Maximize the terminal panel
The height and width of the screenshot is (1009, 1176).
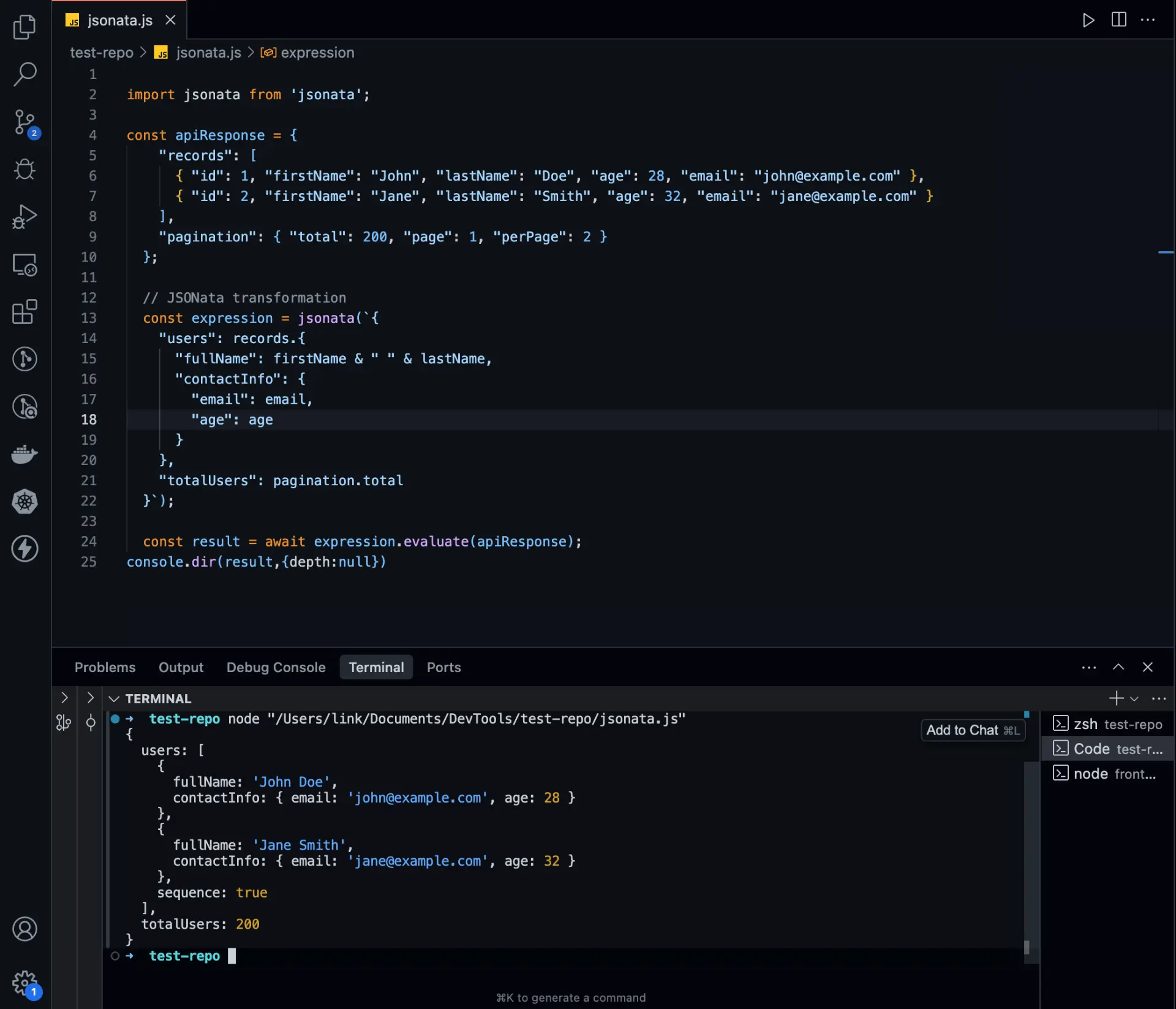[x=1118, y=667]
